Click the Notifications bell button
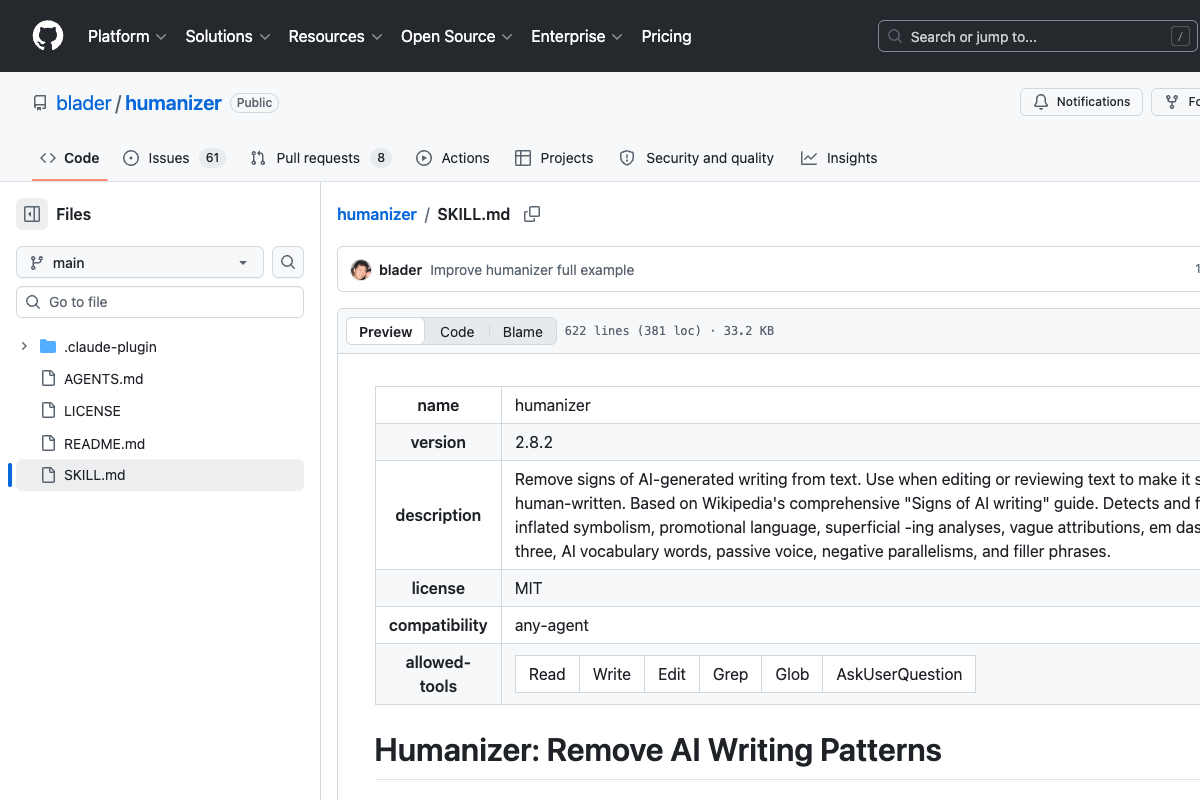Viewport: 1200px width, 800px height. [1081, 102]
